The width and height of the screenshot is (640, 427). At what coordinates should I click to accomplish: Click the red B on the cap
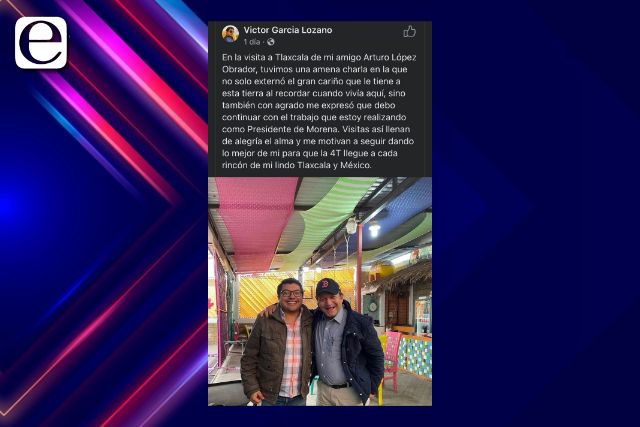click(325, 283)
